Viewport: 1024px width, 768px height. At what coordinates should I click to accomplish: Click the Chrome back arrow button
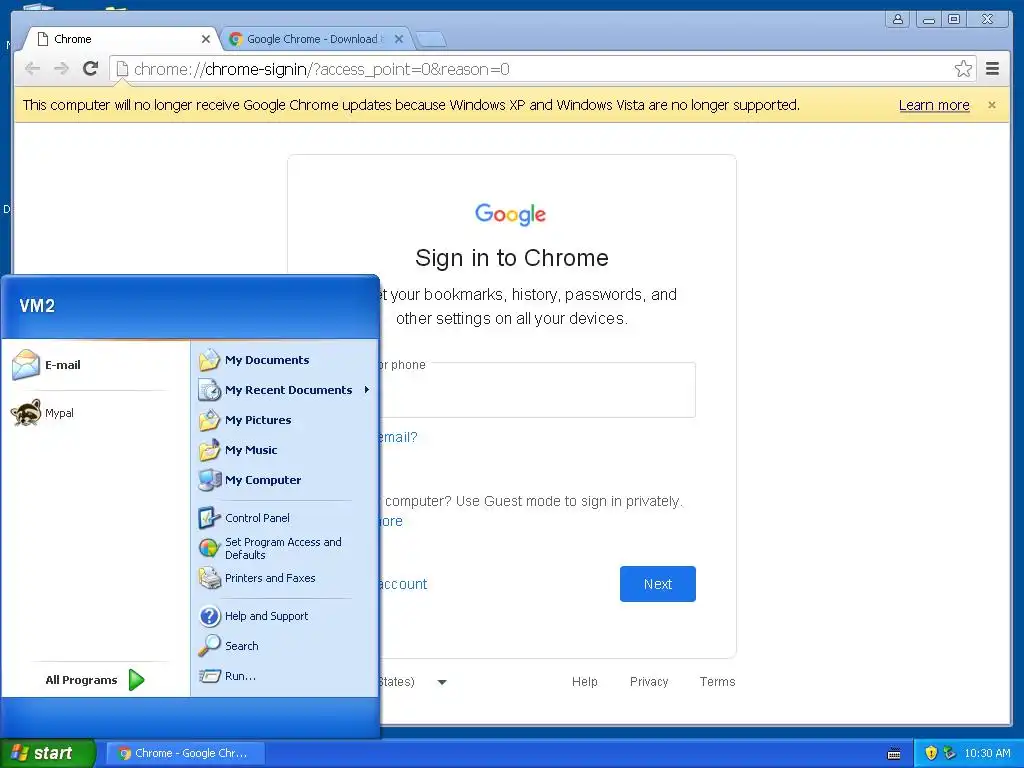click(x=32, y=69)
